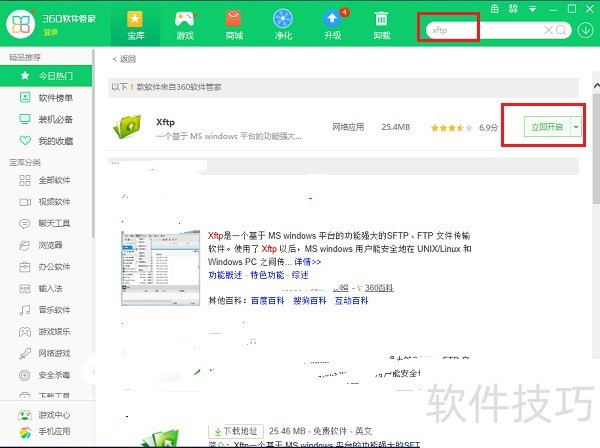Click the scrollbar up arrow
This screenshot has width=600, height=448.
(596, 86)
